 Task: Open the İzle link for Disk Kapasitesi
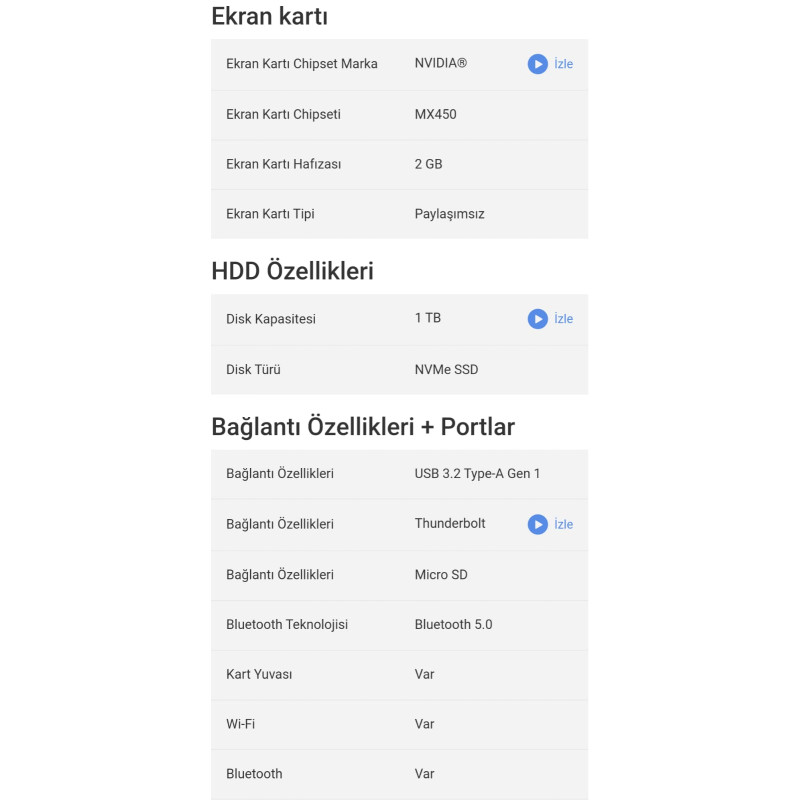563,319
